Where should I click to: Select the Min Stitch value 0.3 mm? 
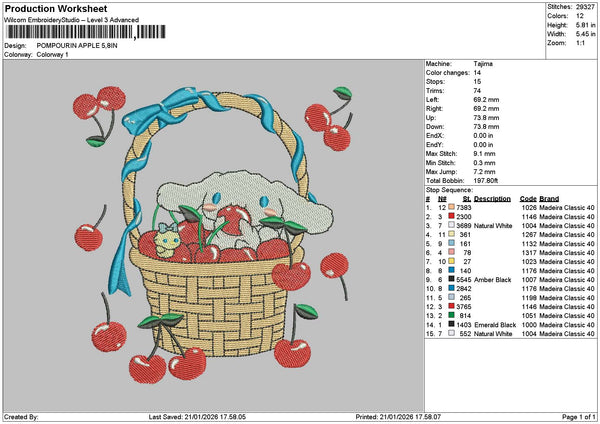pos(484,163)
